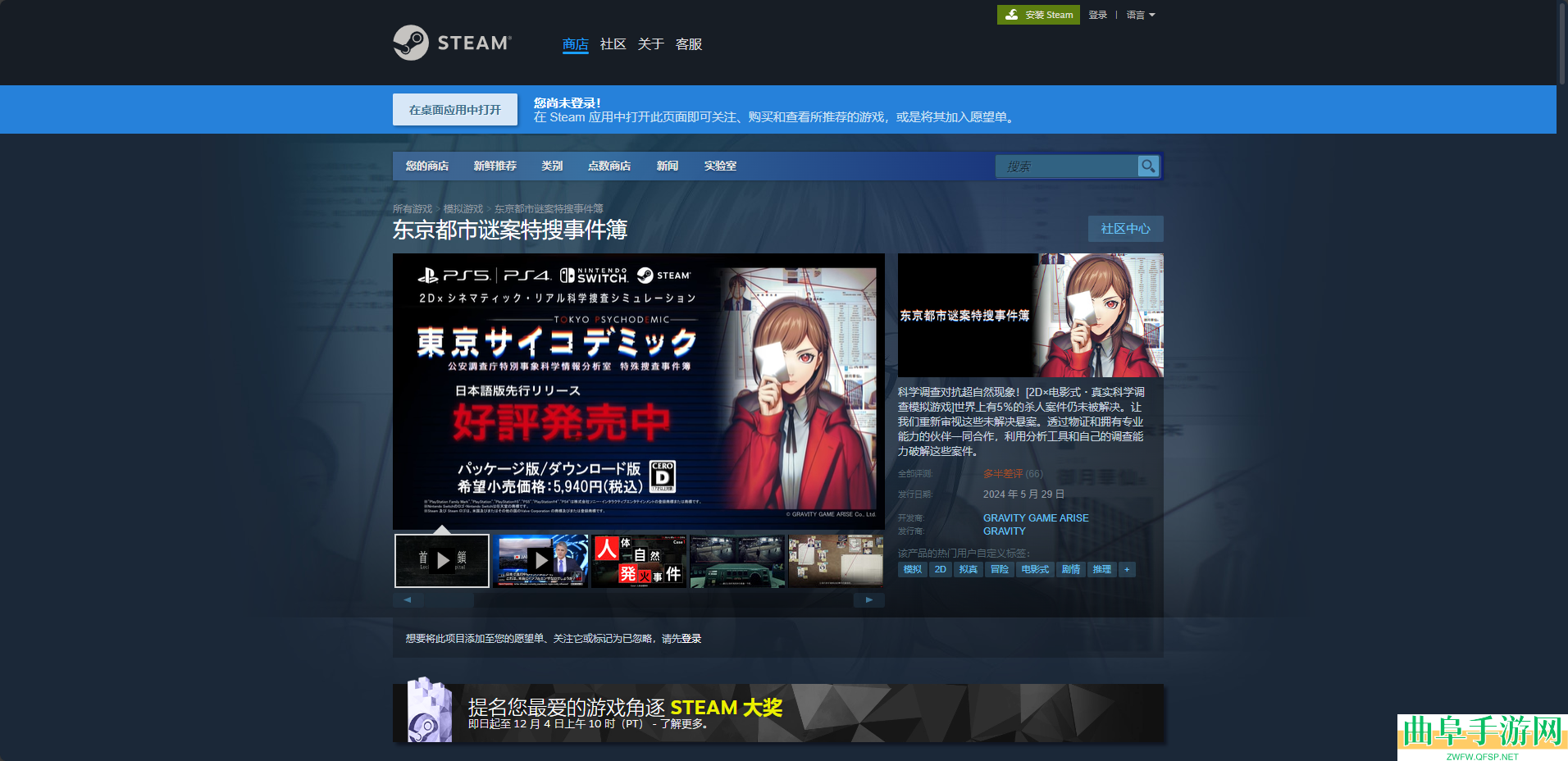Open the 商店 store menu

click(x=576, y=44)
